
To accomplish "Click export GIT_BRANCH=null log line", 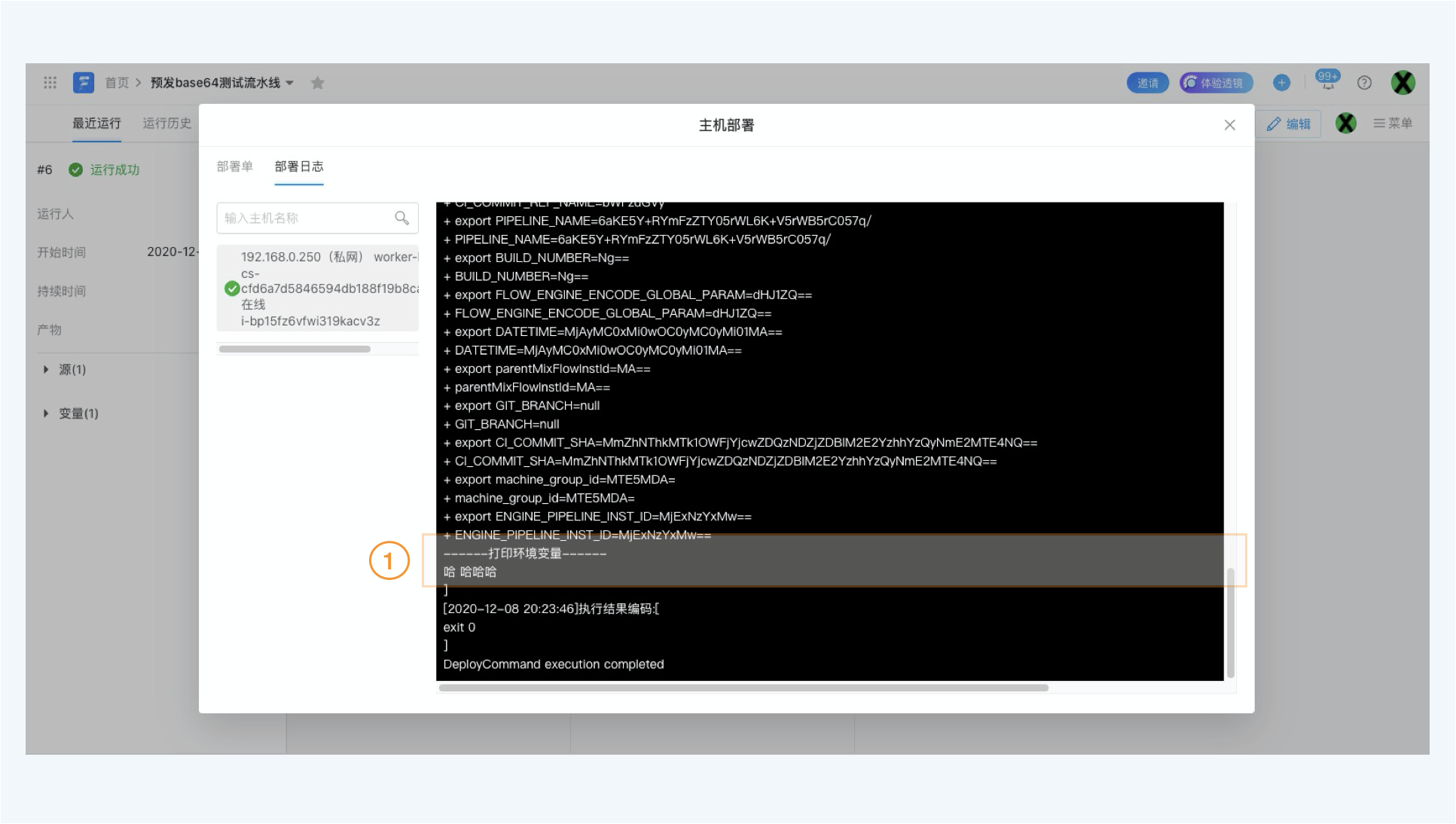I will pyautogui.click(x=522, y=406).
